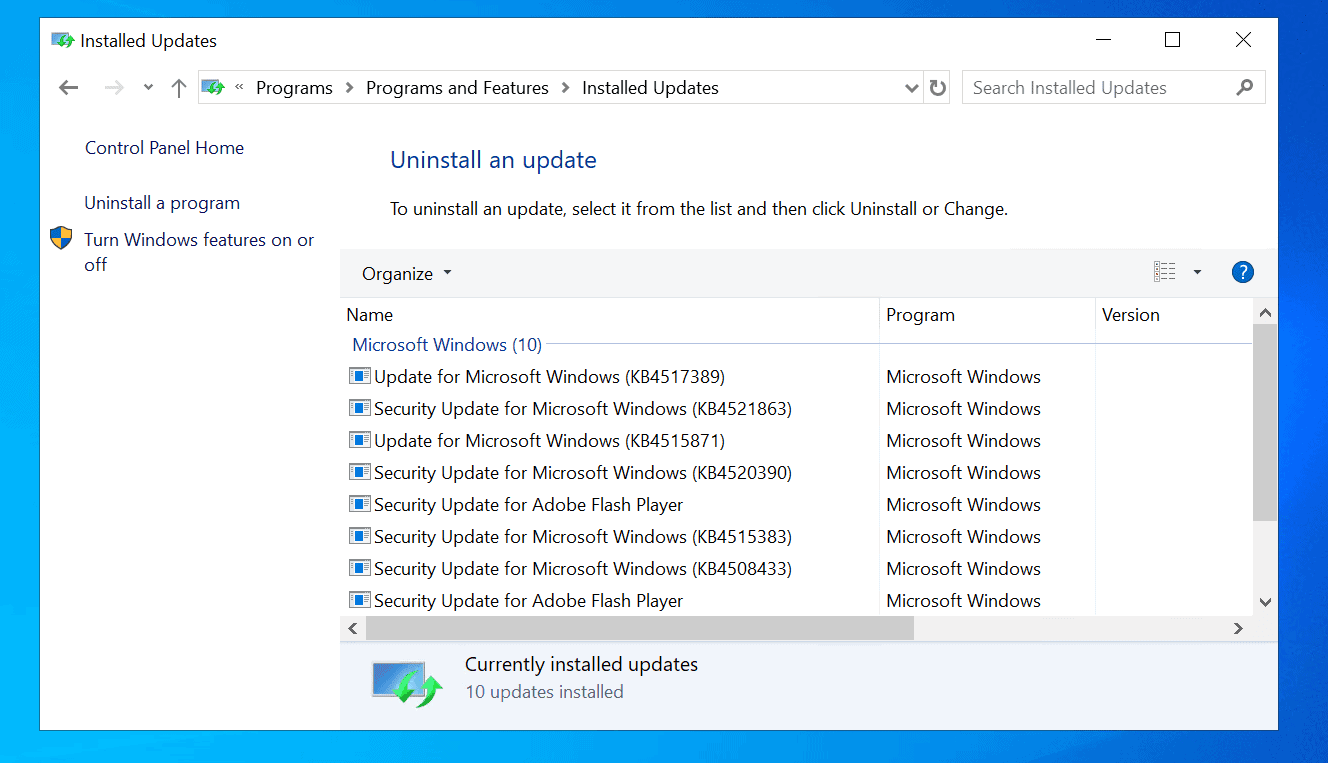Viewport: 1328px width, 763px height.
Task: Click the icon next to KB4515383 update
Action: 359,536
